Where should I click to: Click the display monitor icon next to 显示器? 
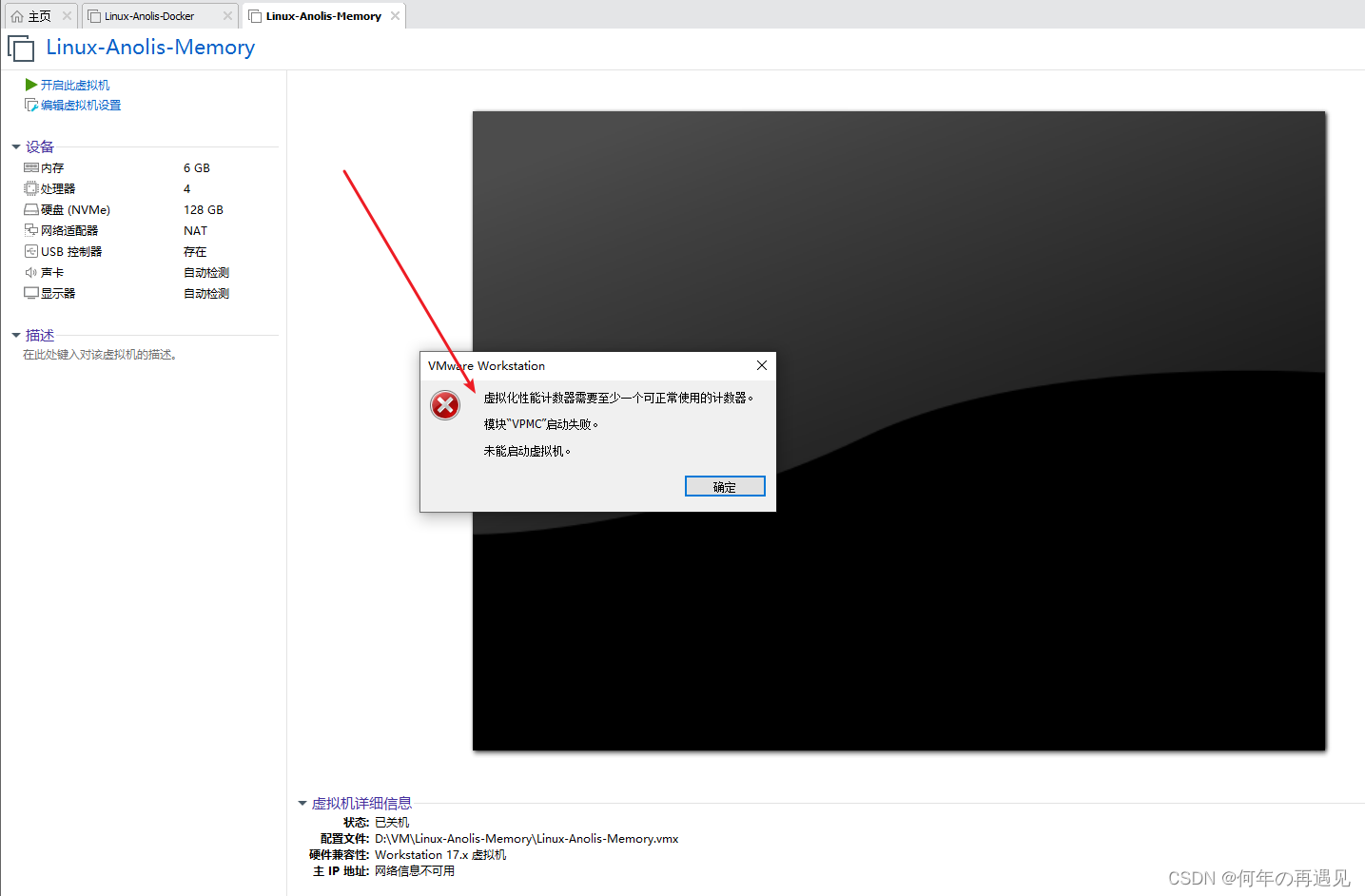[31, 293]
